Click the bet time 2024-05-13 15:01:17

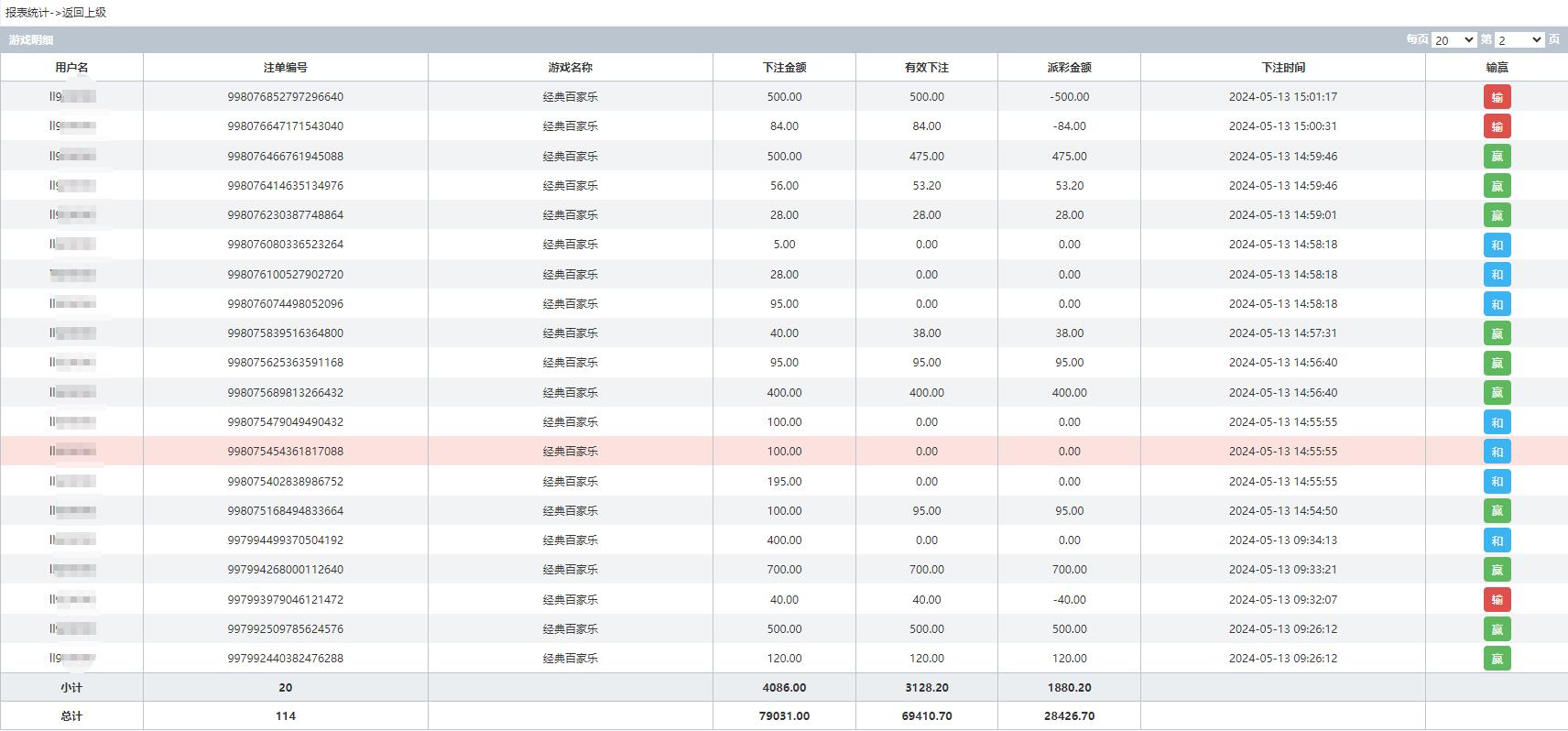pos(1283,97)
